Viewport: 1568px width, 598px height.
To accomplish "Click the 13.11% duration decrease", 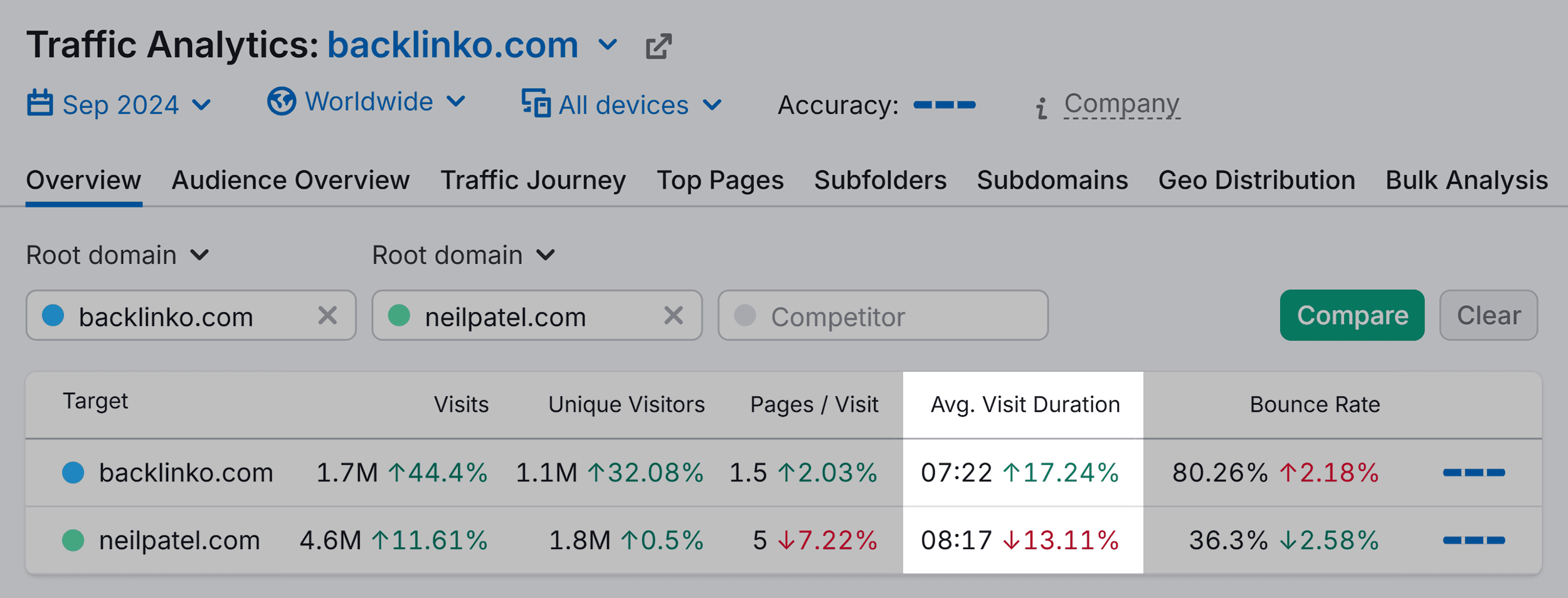I will click(x=1061, y=540).
